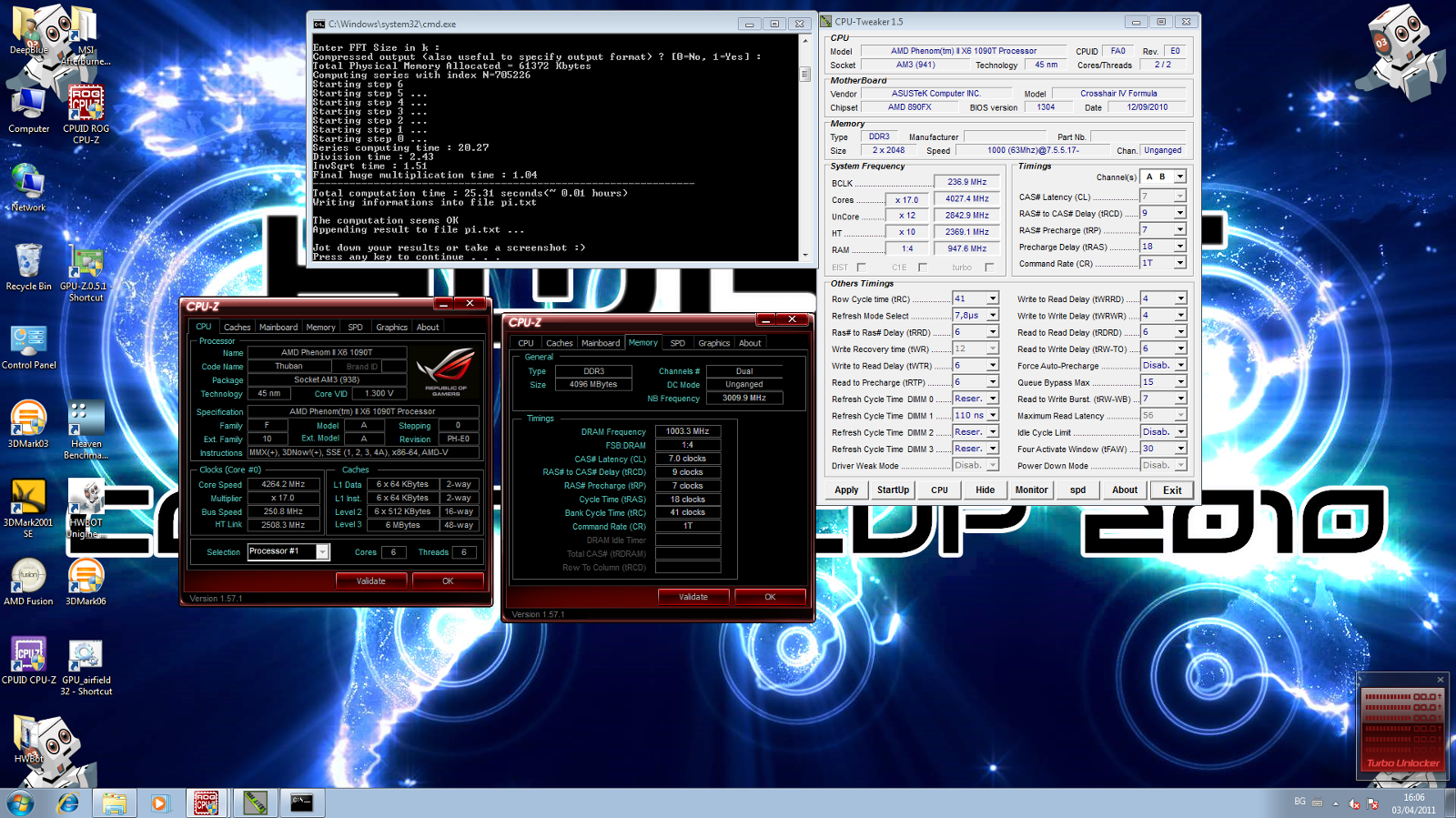Image resolution: width=1456 pixels, height=818 pixels.
Task: Launch Heaven Benchmark desktop icon
Action: click(x=86, y=431)
